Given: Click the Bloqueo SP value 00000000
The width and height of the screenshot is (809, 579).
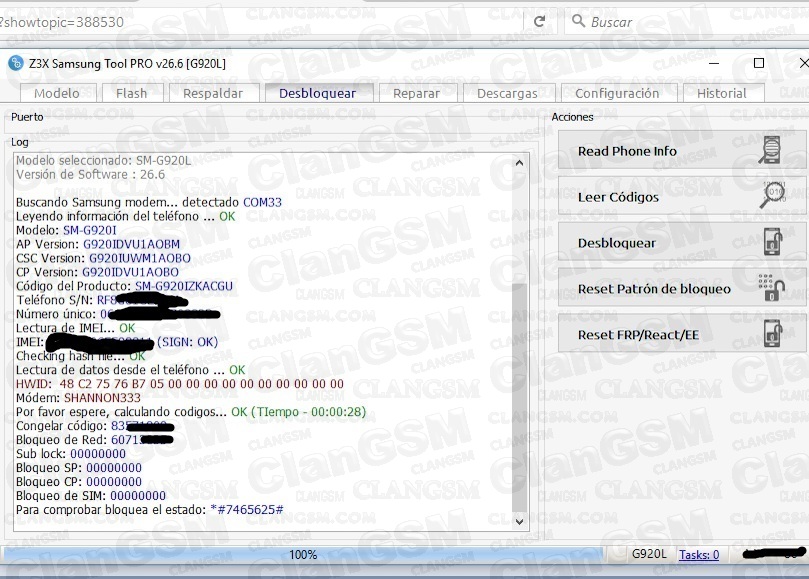Looking at the screenshot, I should pos(114,467).
